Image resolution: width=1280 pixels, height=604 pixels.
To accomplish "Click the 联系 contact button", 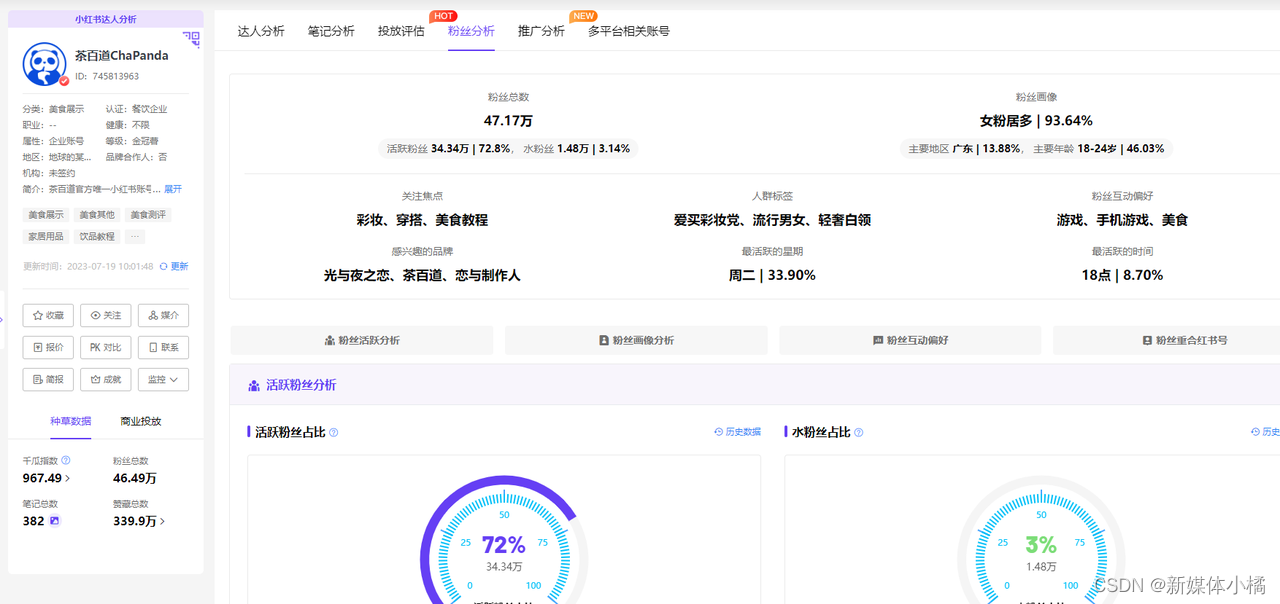I will [163, 347].
